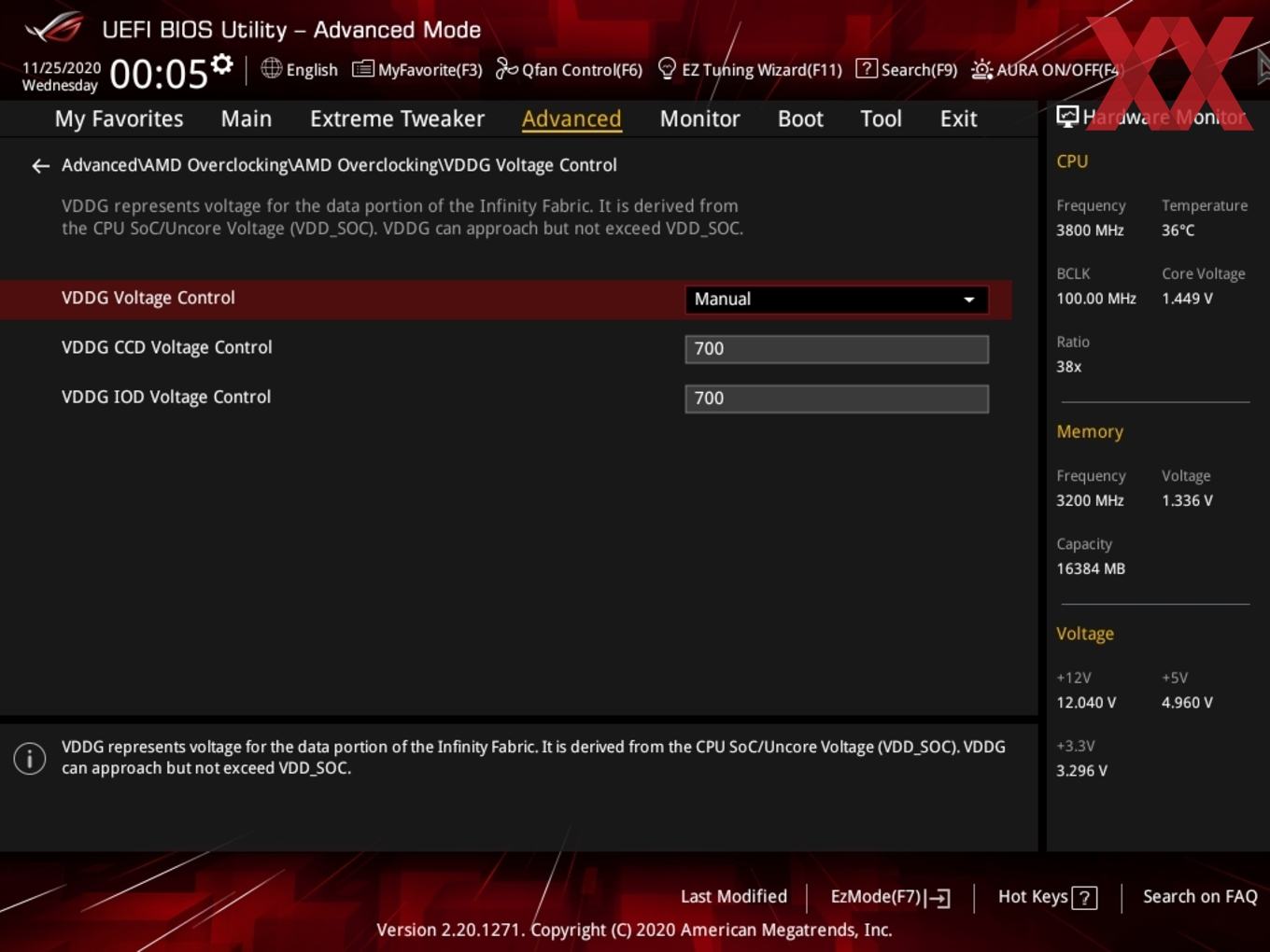This screenshot has width=1270, height=952.
Task: Select the VDDG CCD Voltage Control label
Action: coord(167,347)
